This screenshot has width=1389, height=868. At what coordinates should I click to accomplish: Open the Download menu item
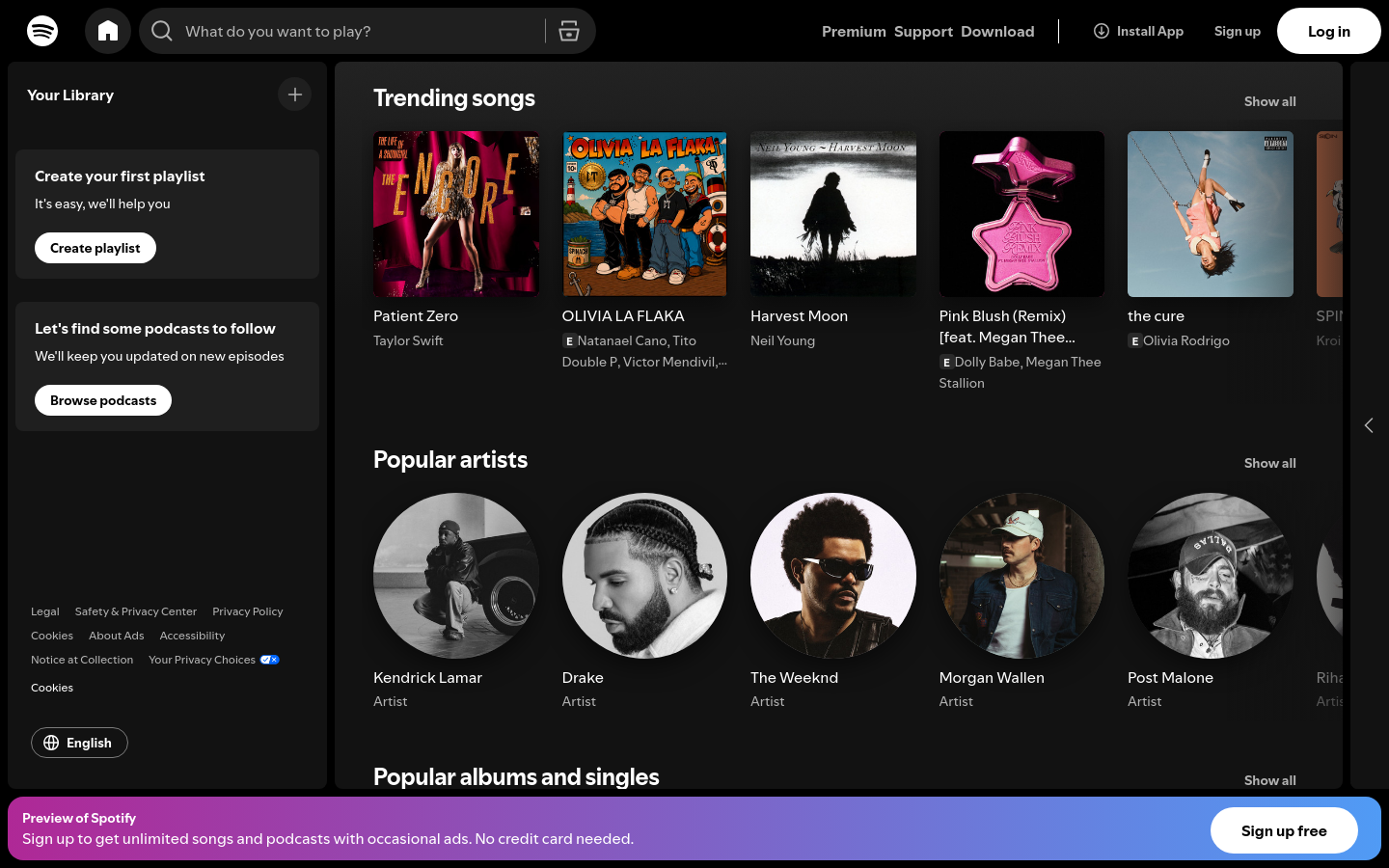(x=997, y=31)
